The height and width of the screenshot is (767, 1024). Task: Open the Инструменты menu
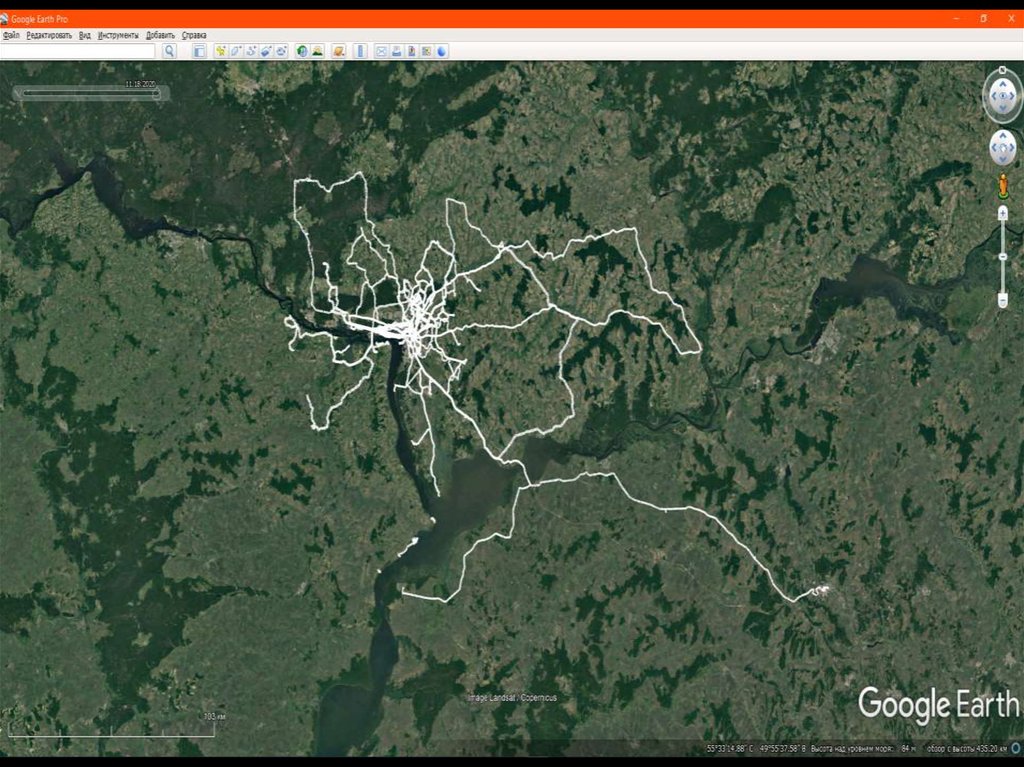118,35
